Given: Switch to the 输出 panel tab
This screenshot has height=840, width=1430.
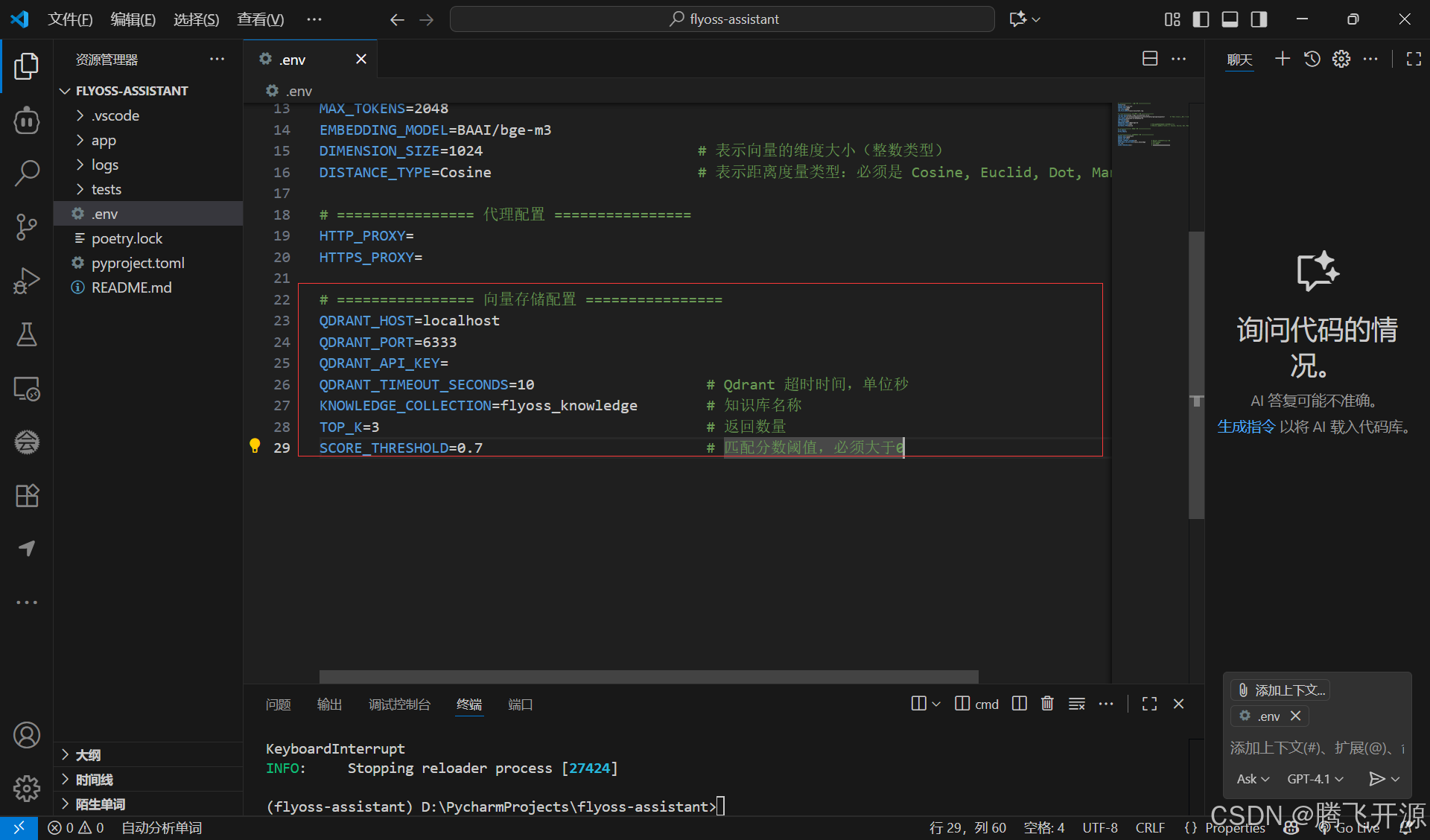Looking at the screenshot, I should [x=329, y=704].
